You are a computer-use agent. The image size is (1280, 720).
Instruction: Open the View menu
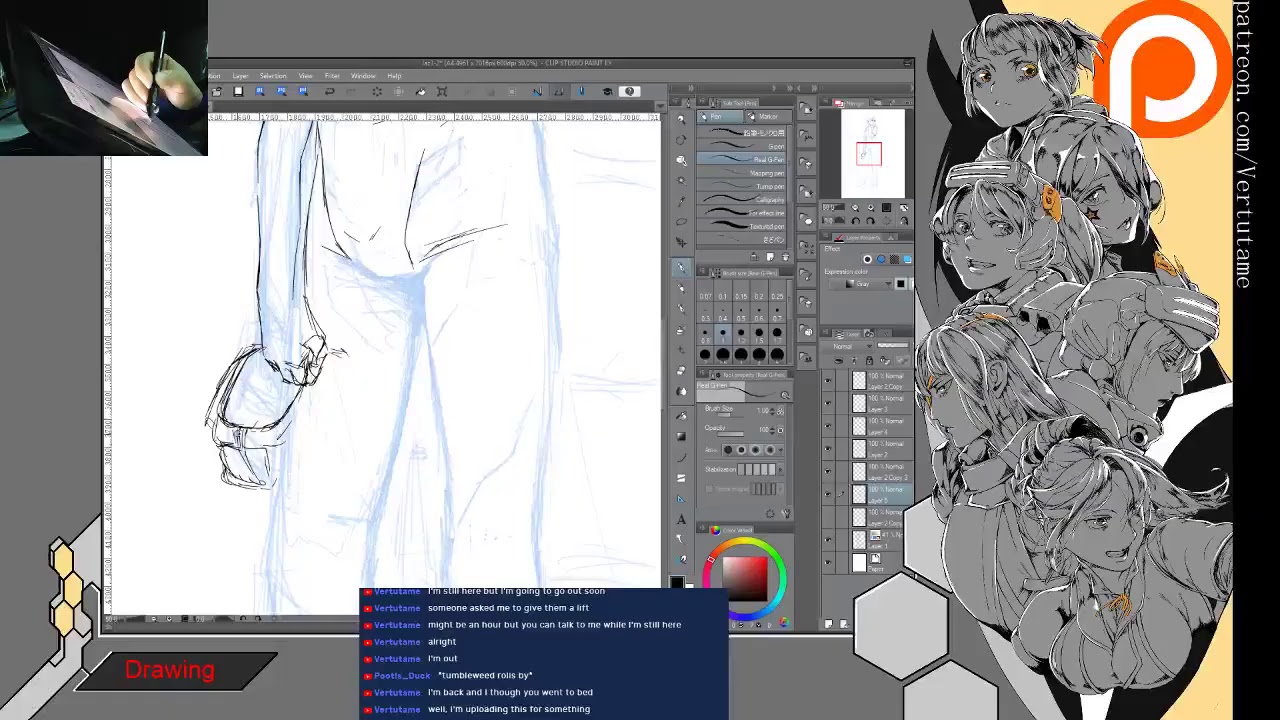305,76
